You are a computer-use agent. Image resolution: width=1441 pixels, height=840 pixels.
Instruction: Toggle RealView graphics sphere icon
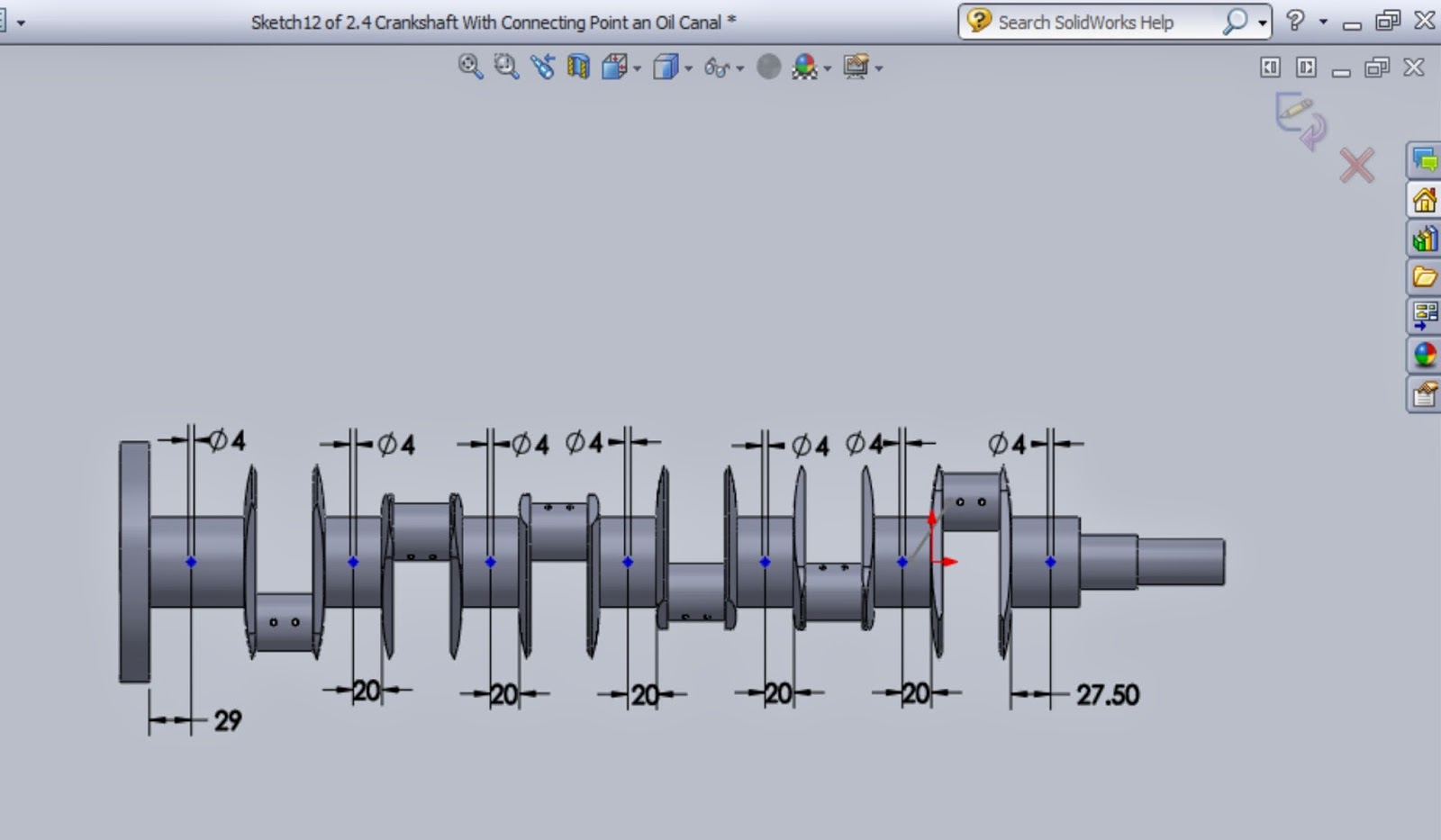click(768, 66)
